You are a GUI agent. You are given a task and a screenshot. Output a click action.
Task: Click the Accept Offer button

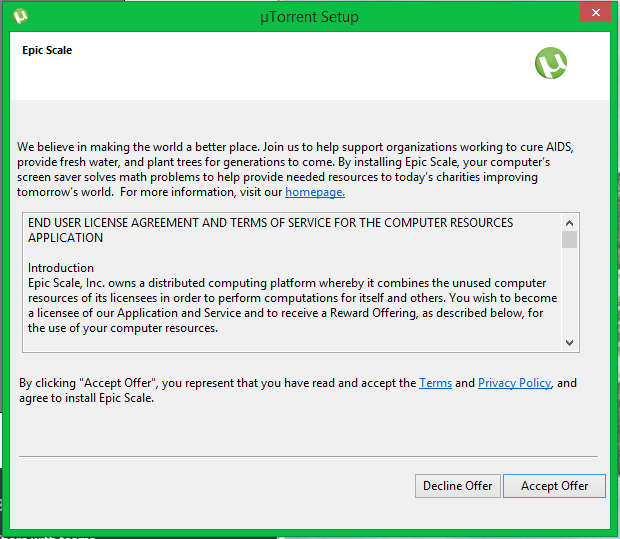coord(554,486)
